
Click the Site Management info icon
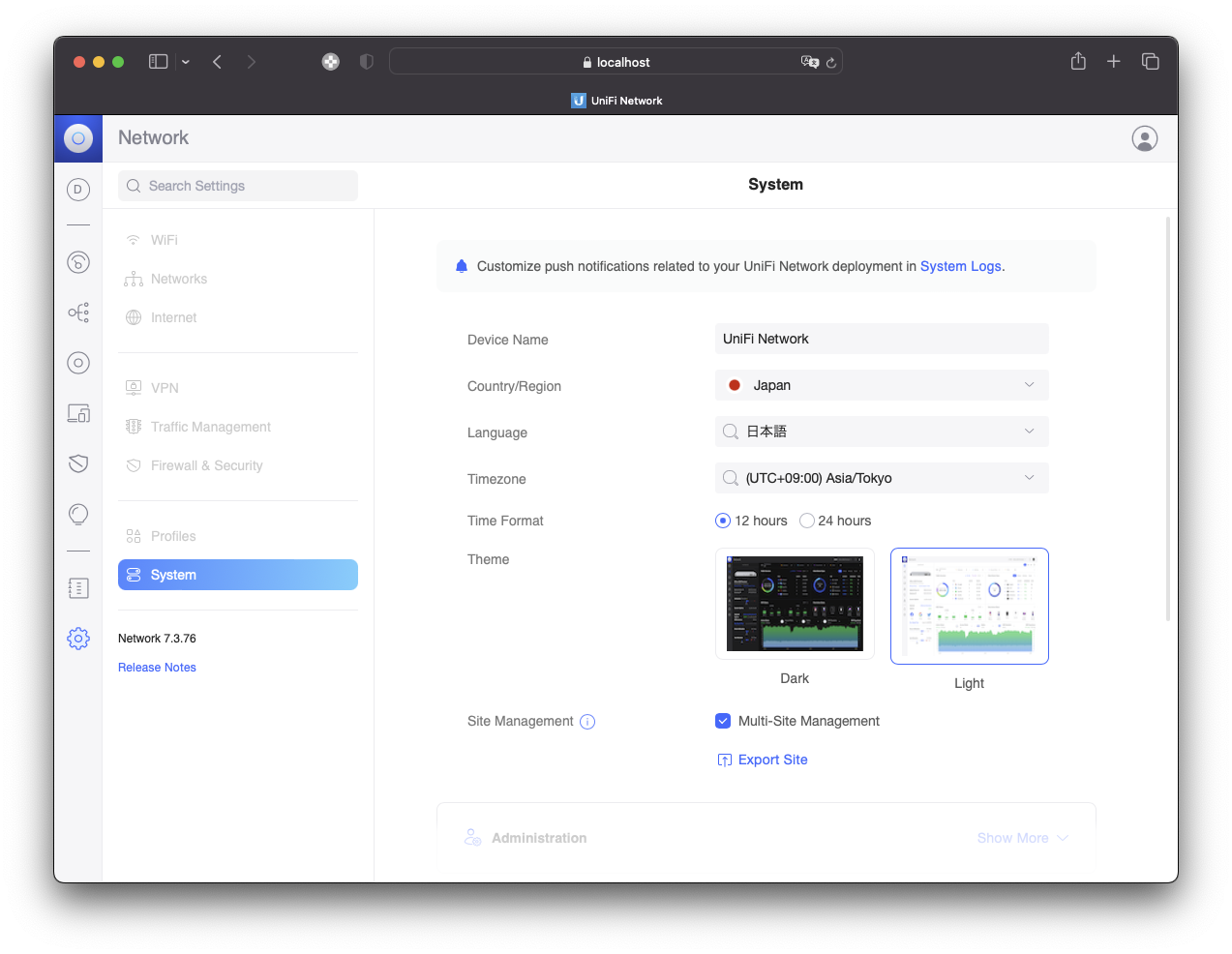(x=587, y=722)
